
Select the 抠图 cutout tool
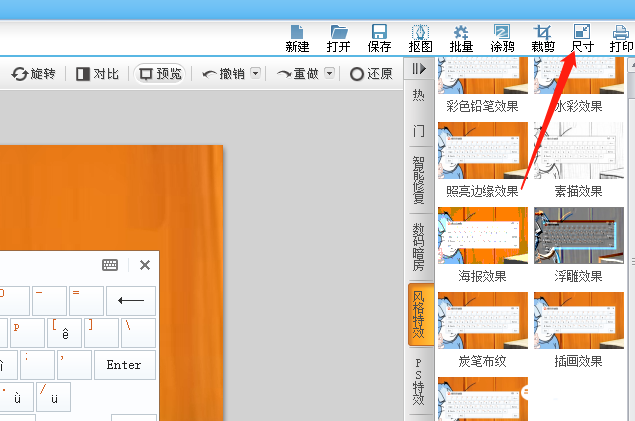coord(421,38)
